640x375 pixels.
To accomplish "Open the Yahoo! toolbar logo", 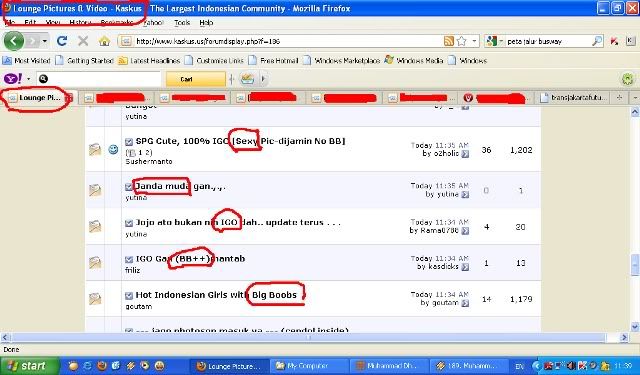I will pos(13,79).
